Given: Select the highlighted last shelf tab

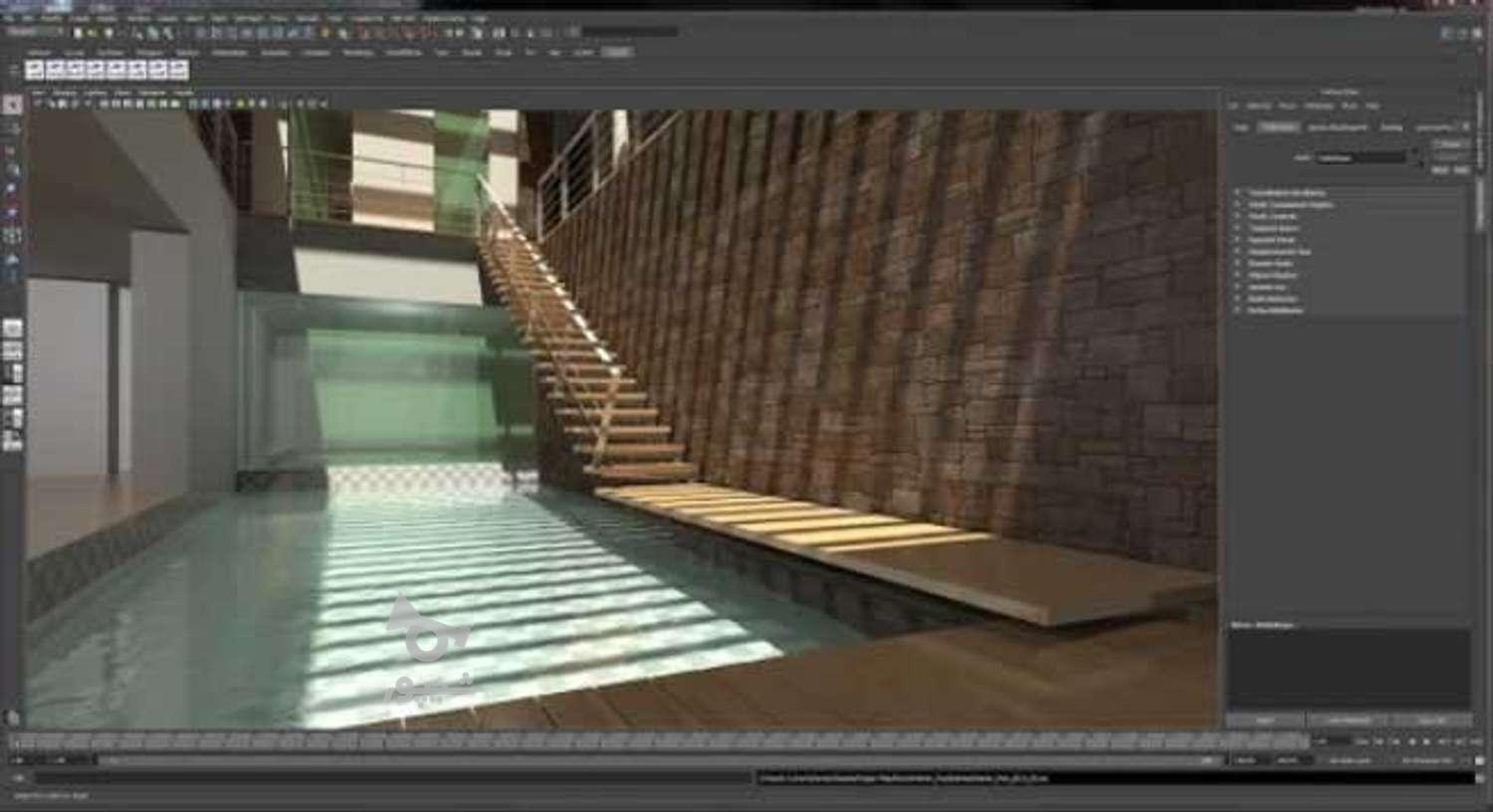Looking at the screenshot, I should click(x=617, y=52).
